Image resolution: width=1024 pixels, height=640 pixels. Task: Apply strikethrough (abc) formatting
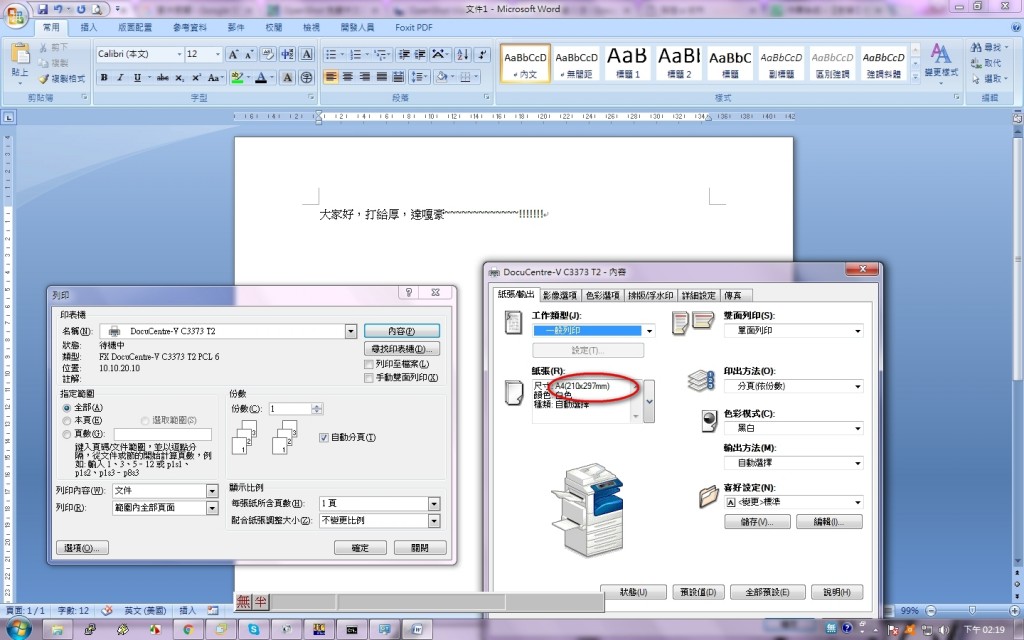click(163, 77)
